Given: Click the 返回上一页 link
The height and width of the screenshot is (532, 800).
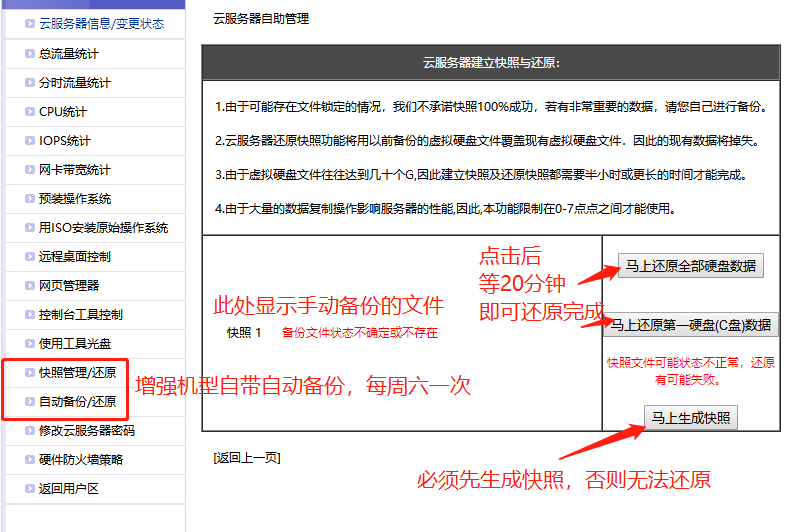Looking at the screenshot, I should point(247,458).
